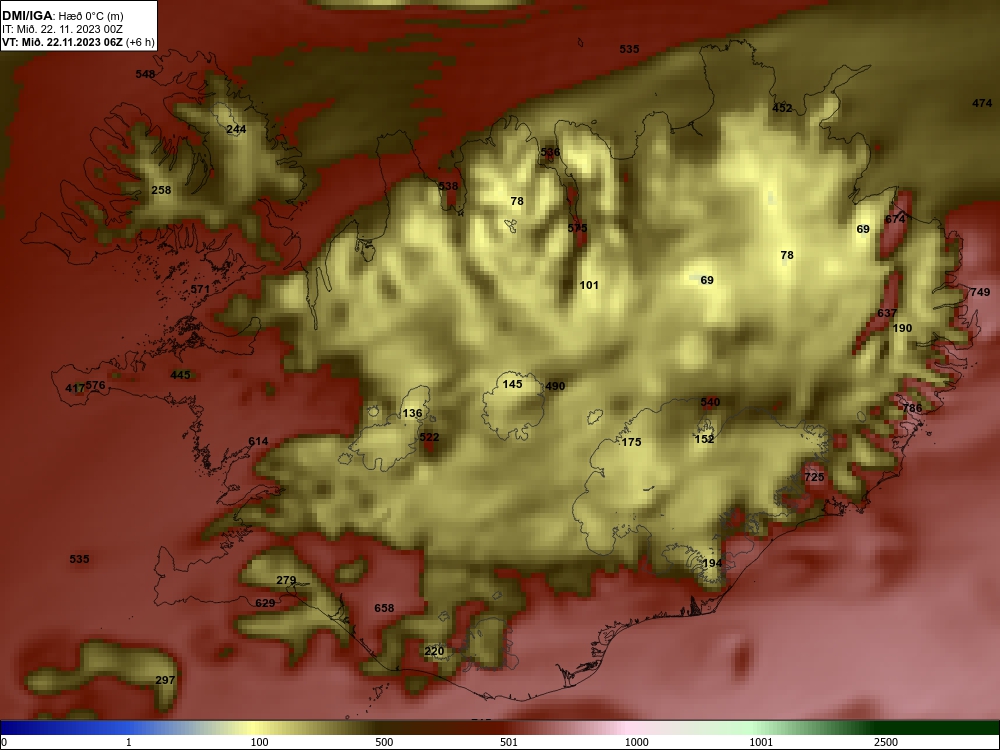
Task: Click the 145 glacier value
Action: tap(512, 384)
